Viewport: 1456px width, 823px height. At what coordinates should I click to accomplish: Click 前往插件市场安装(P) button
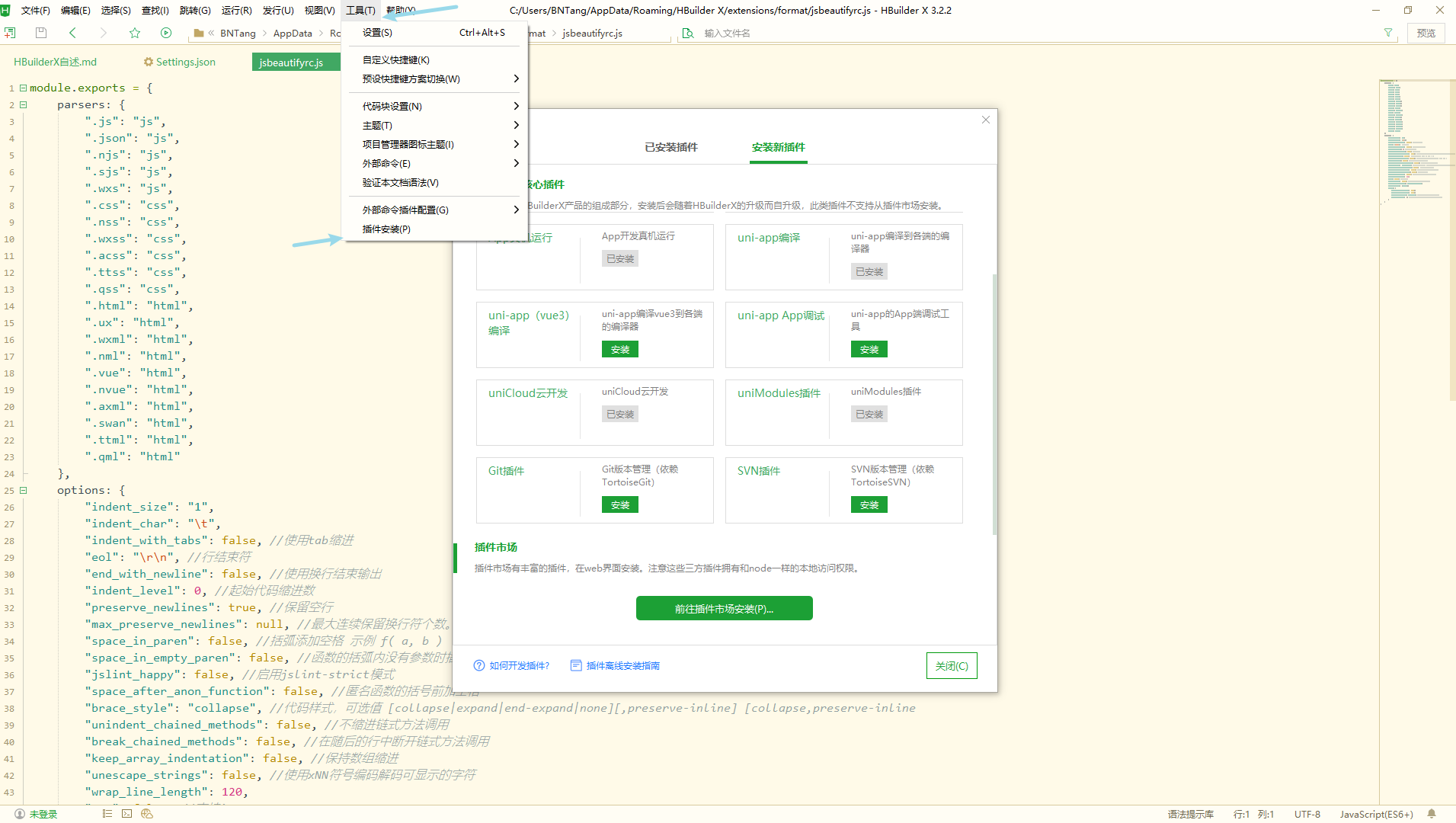coord(724,609)
